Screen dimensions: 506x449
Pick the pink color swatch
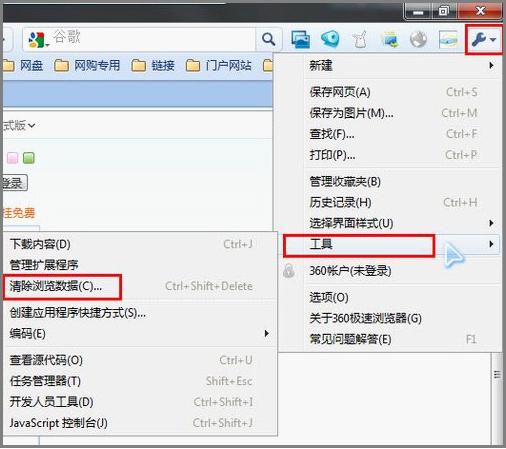coord(13,158)
